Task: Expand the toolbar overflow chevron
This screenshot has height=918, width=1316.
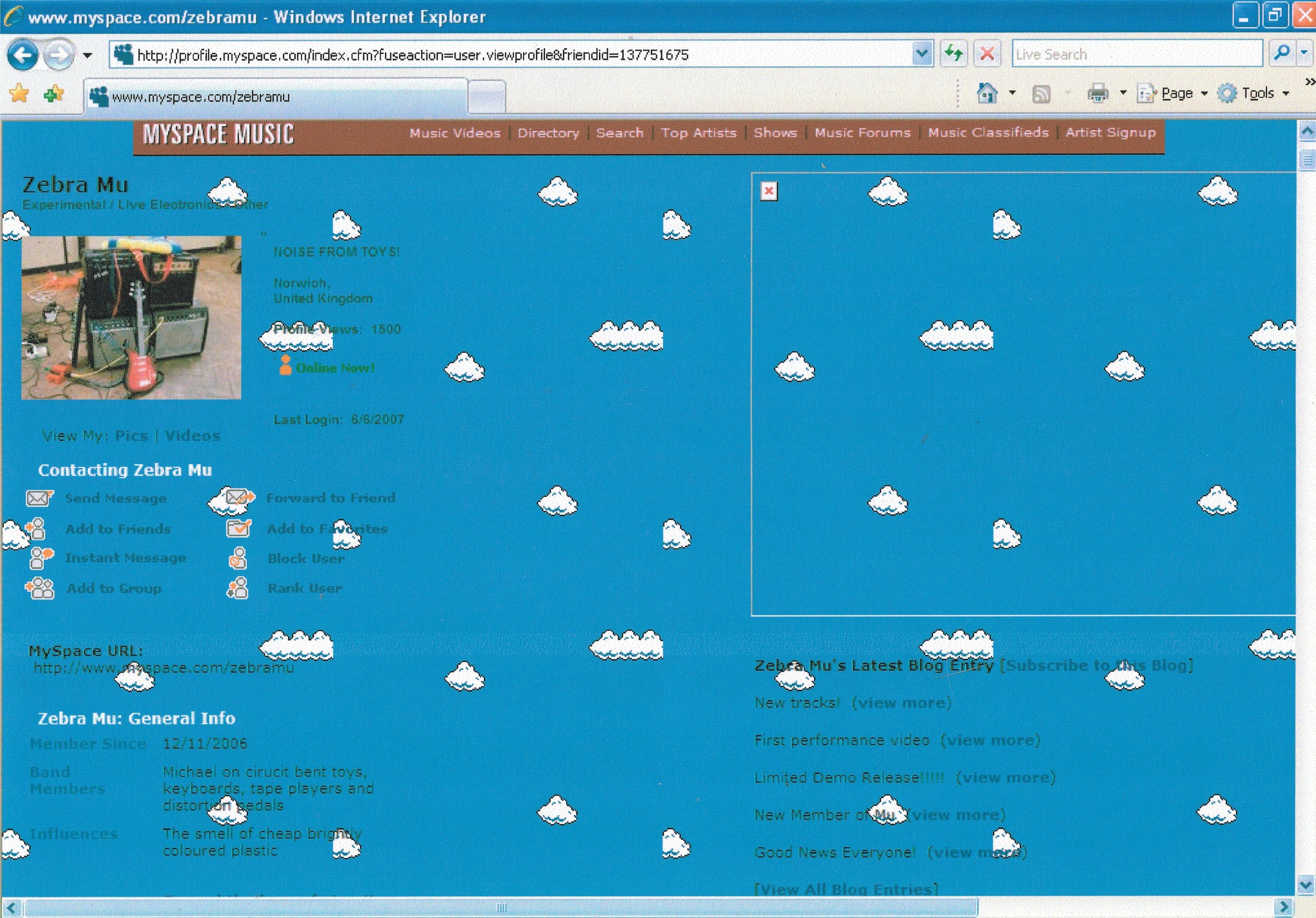Action: tap(1310, 82)
